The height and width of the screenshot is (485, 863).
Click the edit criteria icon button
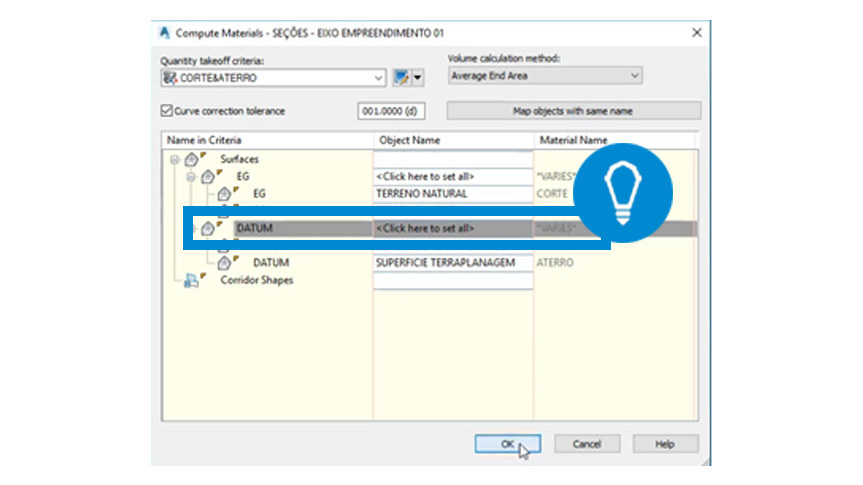pos(401,78)
